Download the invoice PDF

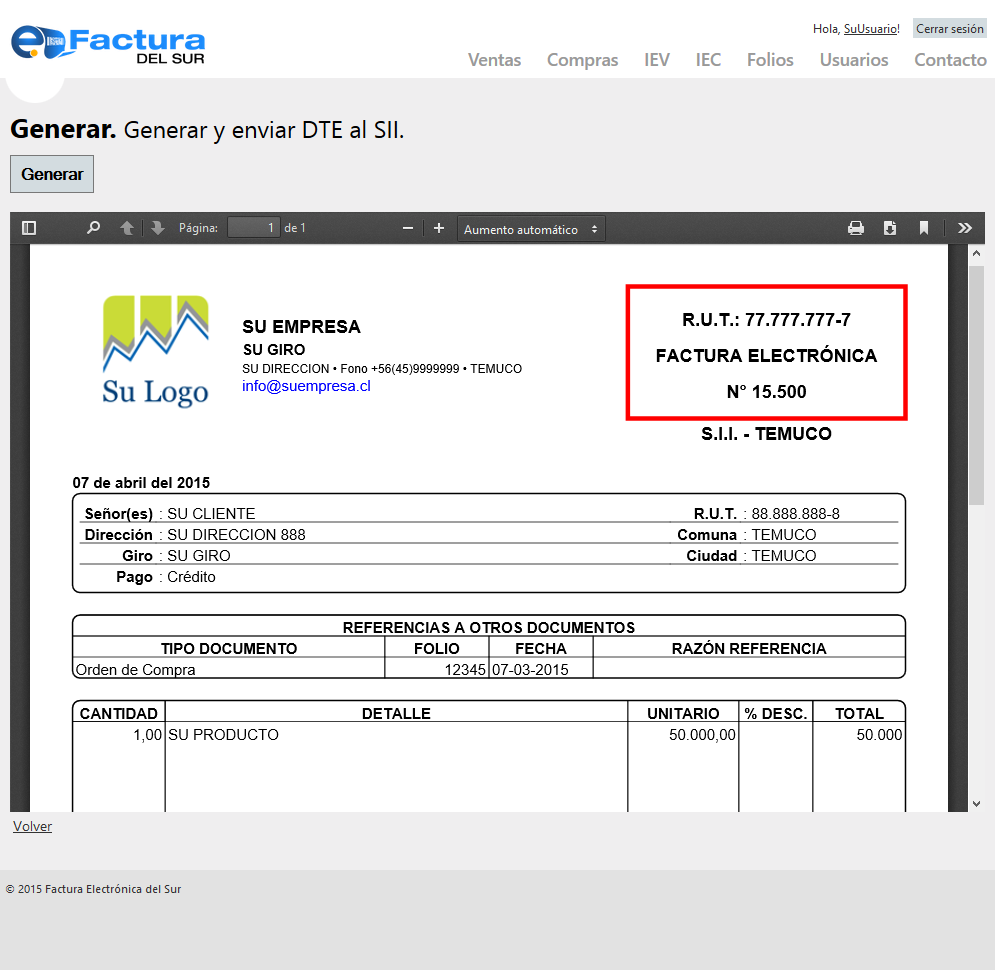(890, 228)
